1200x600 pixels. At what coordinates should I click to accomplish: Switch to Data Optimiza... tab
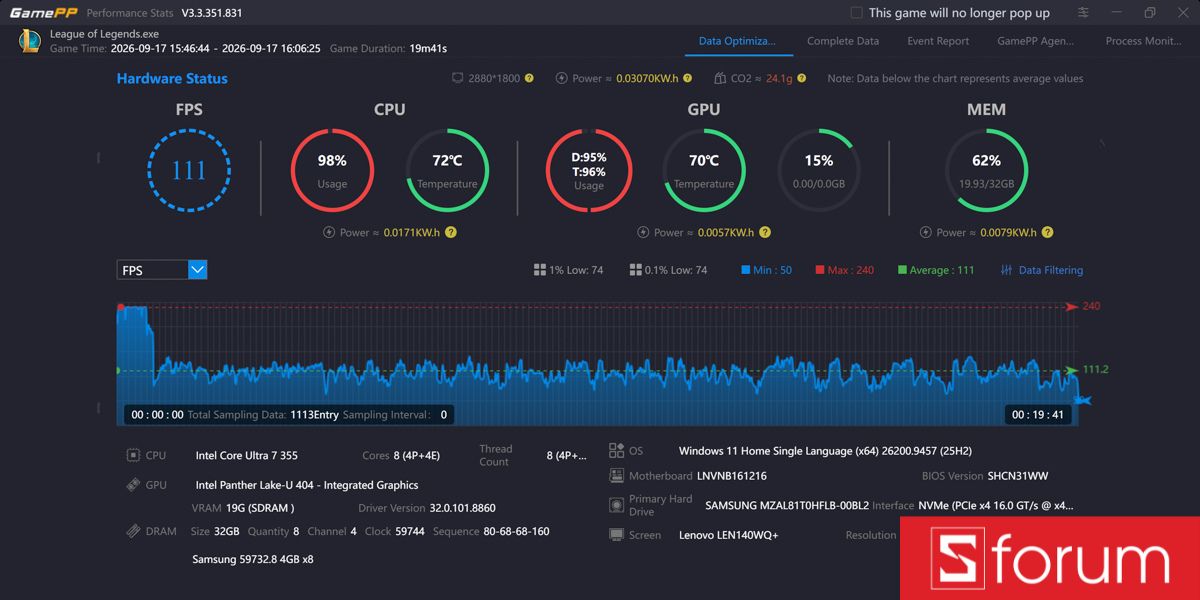[737, 41]
